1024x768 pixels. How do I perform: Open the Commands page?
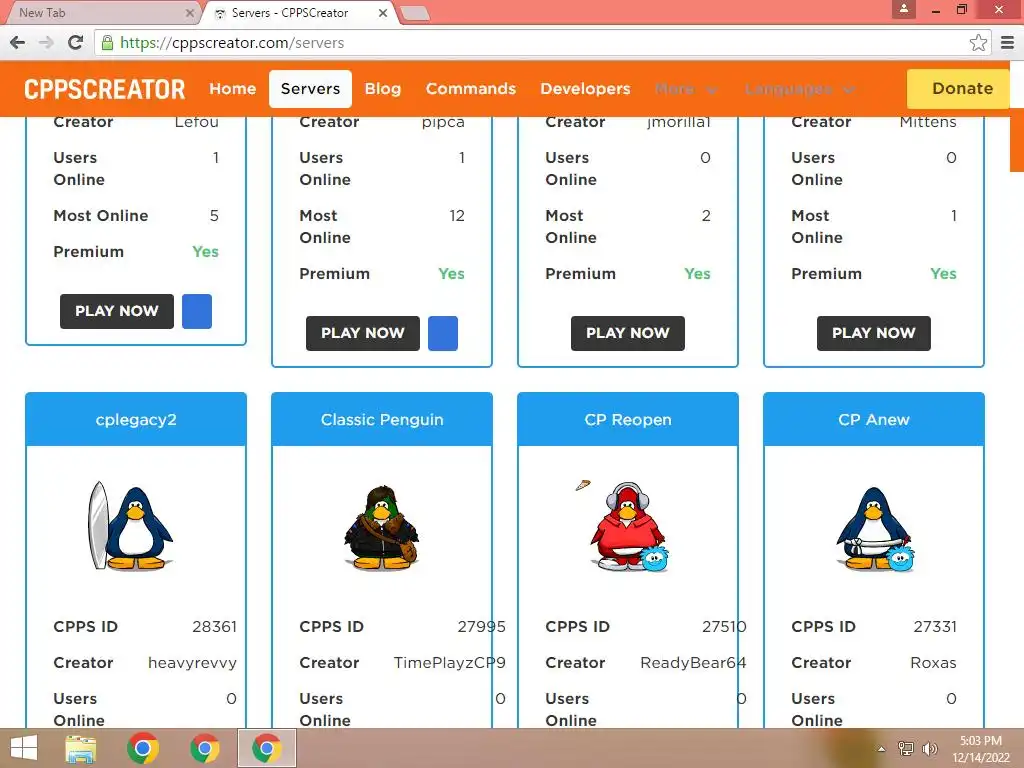coord(471,89)
